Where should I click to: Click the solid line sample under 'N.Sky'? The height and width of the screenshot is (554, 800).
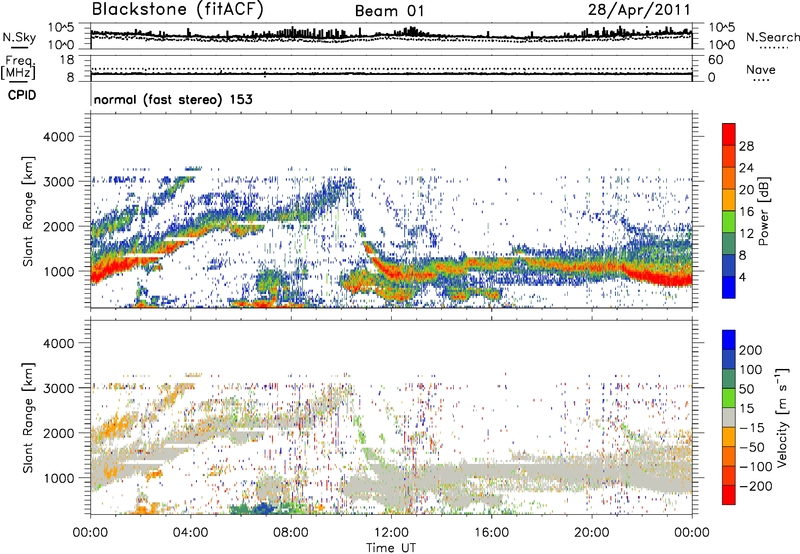(x=19, y=47)
